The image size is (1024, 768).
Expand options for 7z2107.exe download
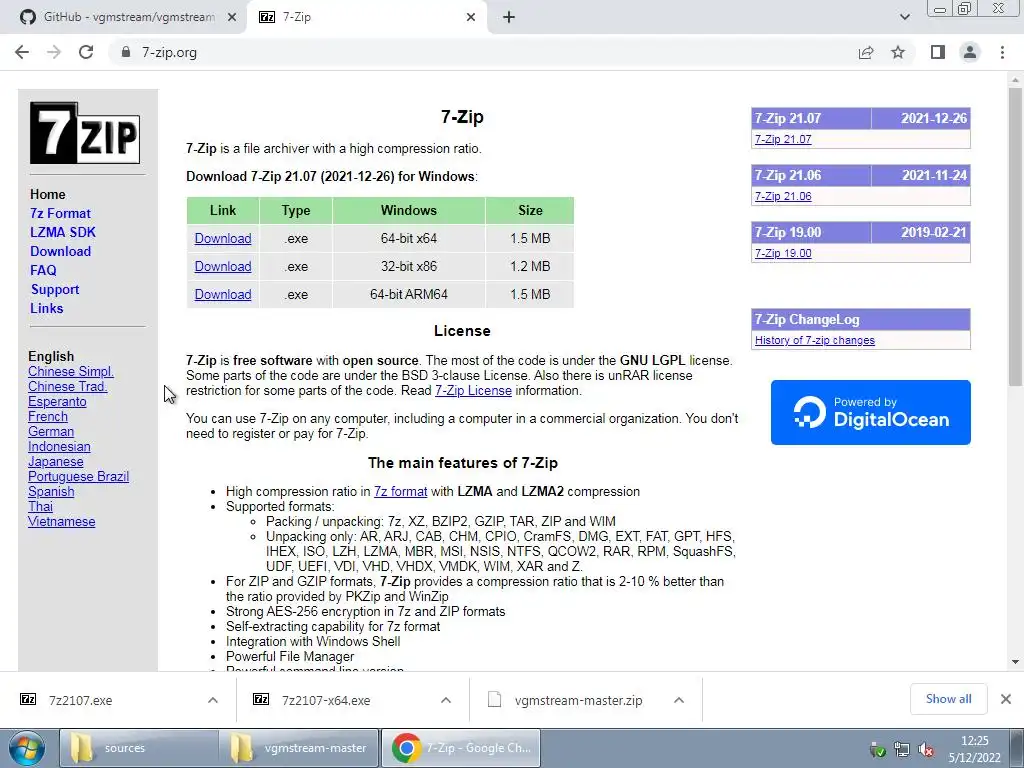pyautogui.click(x=213, y=700)
